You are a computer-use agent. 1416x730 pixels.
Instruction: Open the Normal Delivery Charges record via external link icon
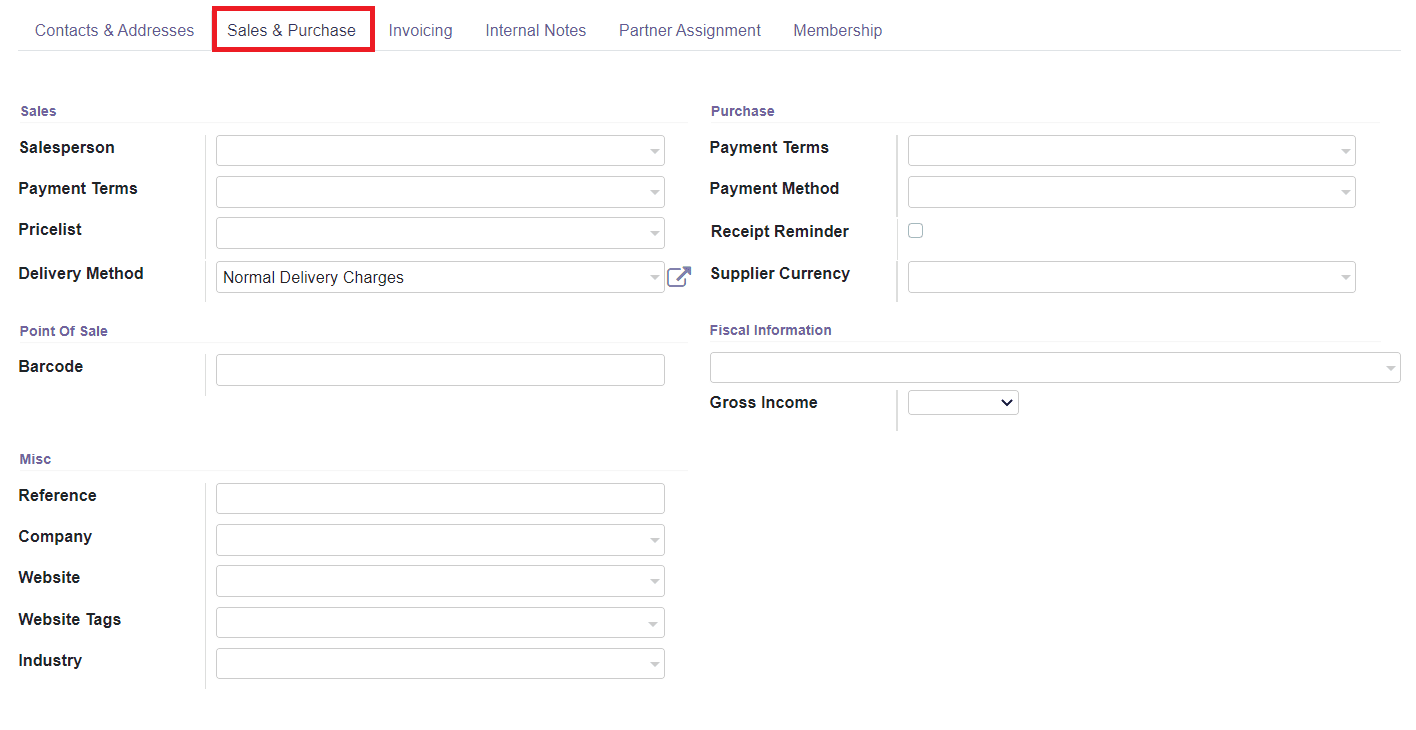tap(679, 277)
